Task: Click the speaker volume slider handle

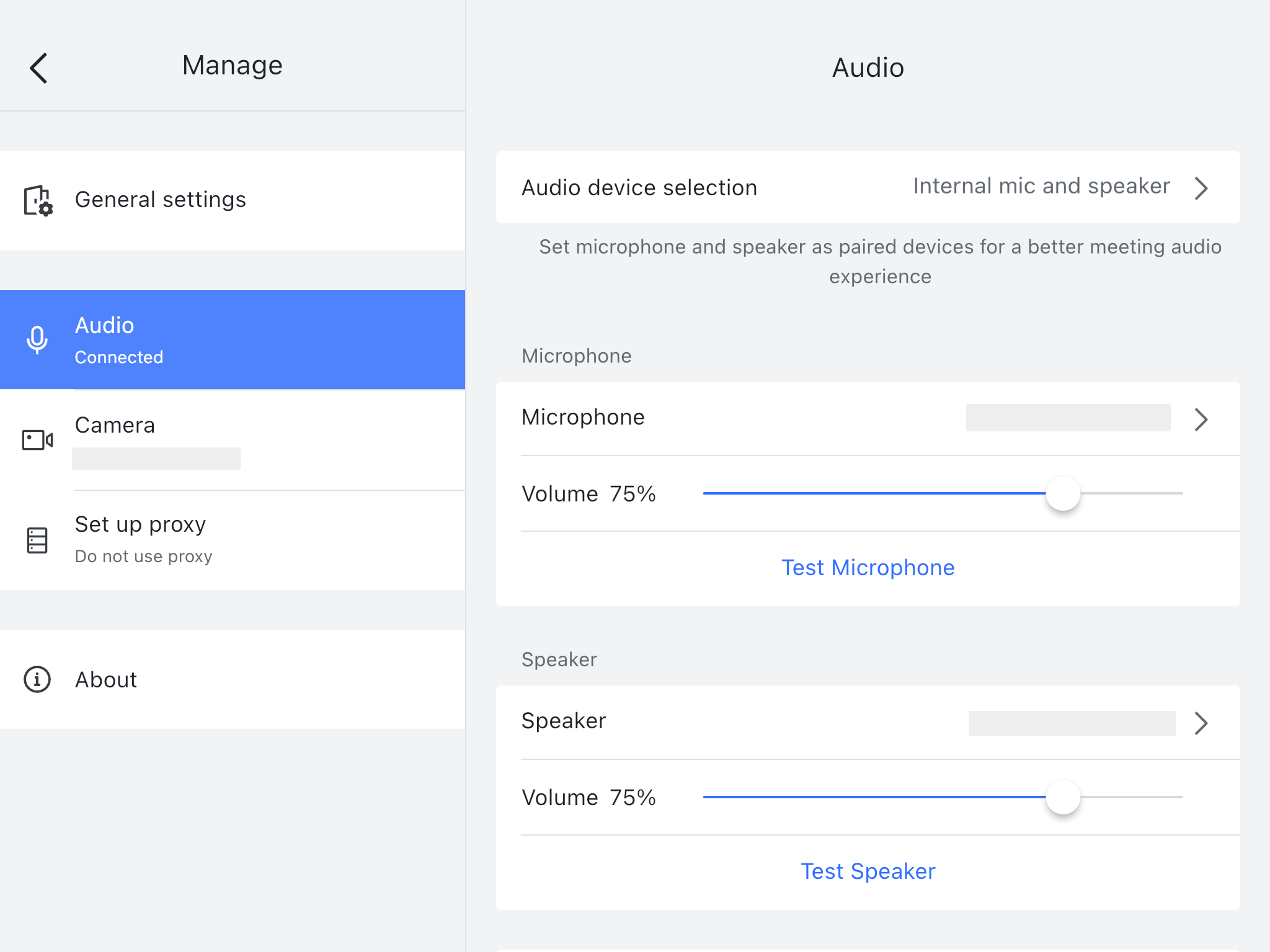Action: pyautogui.click(x=1063, y=797)
